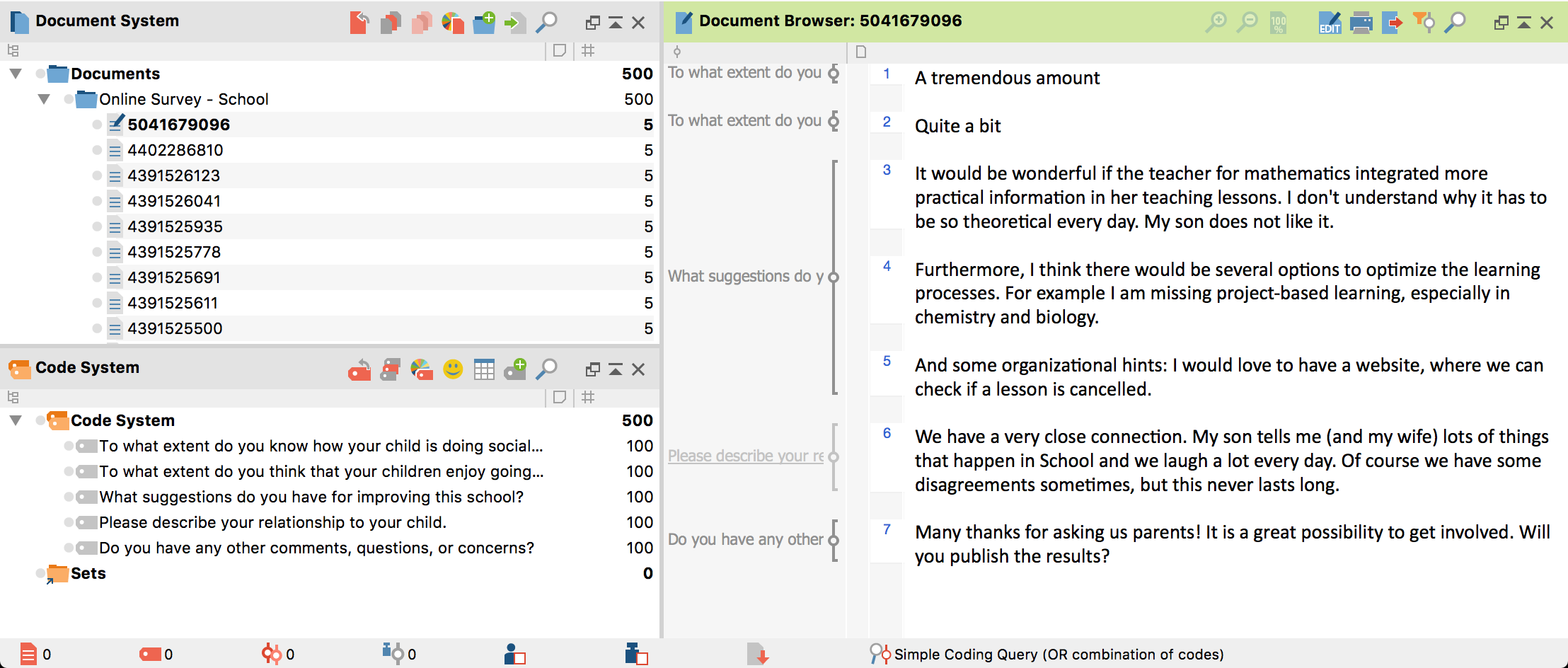
Task: Activate the code 'Please describe your relationship to your child'
Action: click(x=69, y=522)
